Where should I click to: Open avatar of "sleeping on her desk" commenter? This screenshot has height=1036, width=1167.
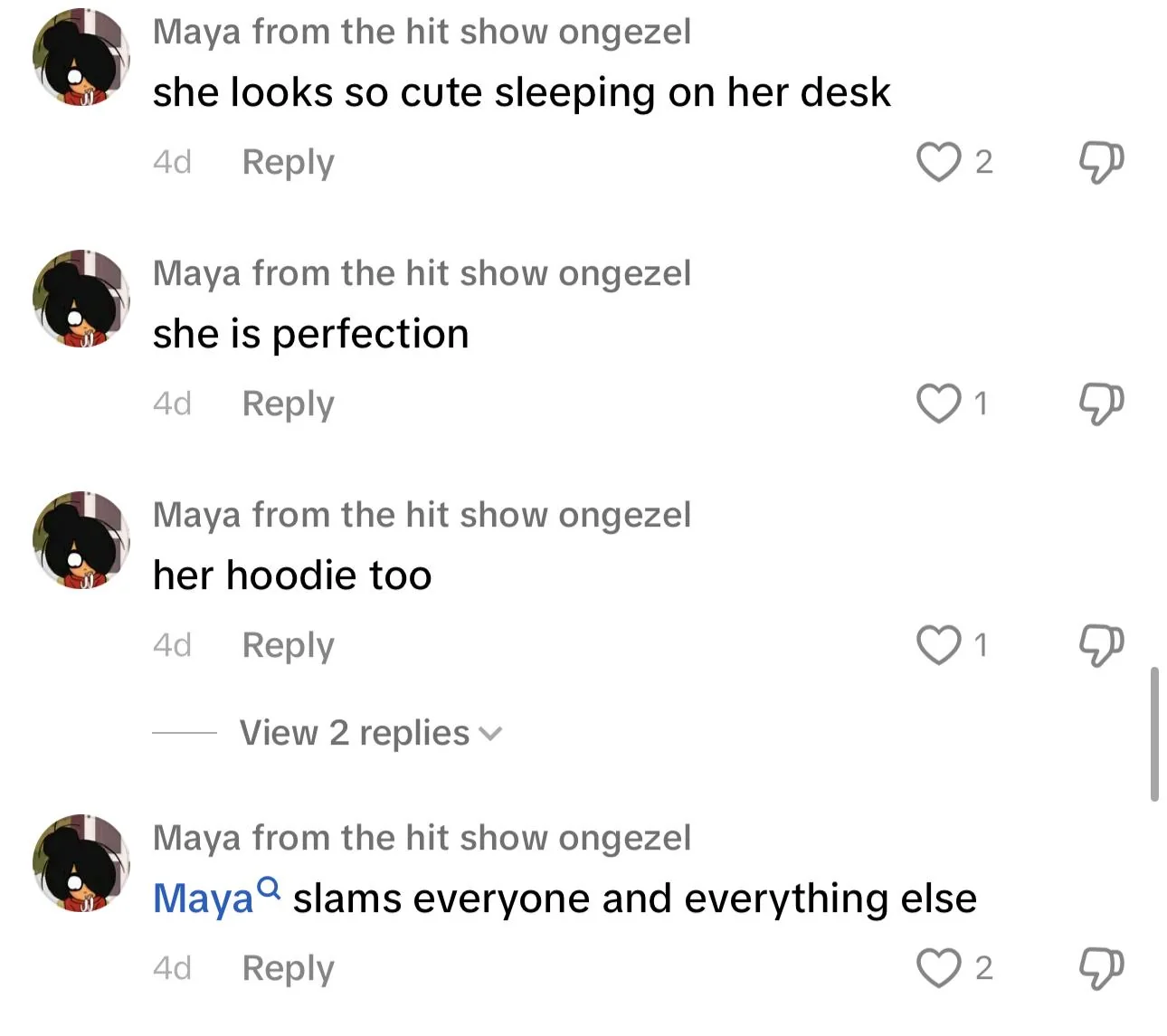(x=81, y=58)
